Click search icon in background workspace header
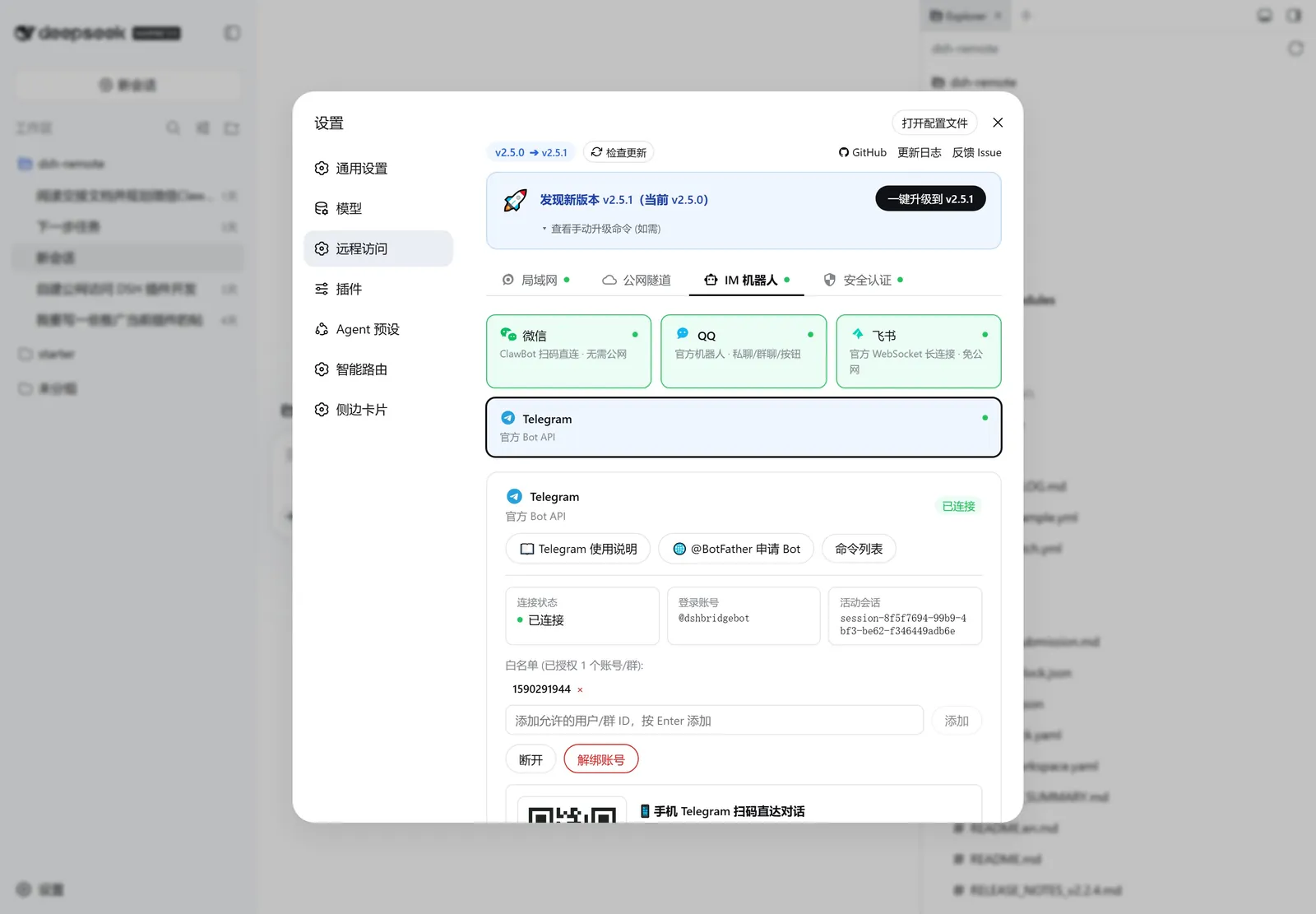The image size is (1316, 914). point(173,128)
